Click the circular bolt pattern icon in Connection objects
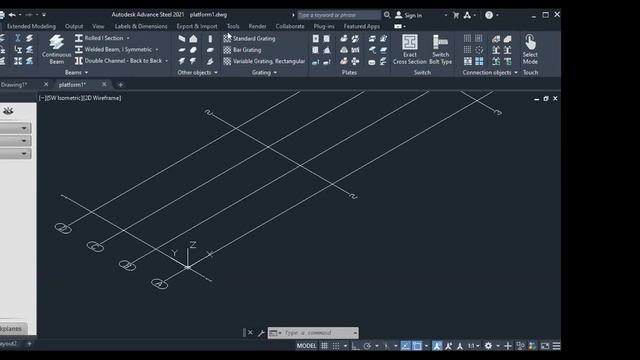640x360 pixels. pos(479,50)
